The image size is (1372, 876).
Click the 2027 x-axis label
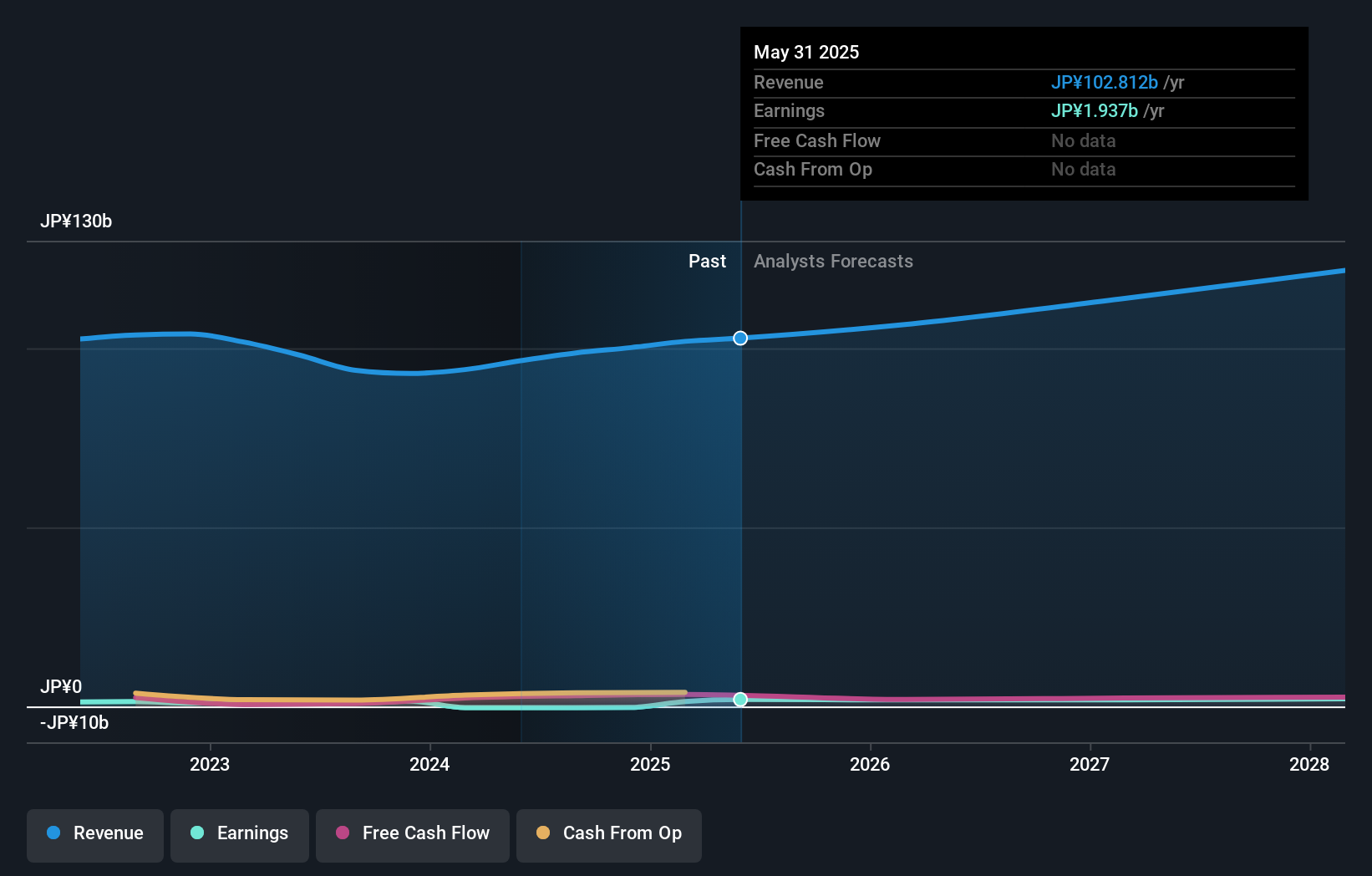[x=1090, y=765]
